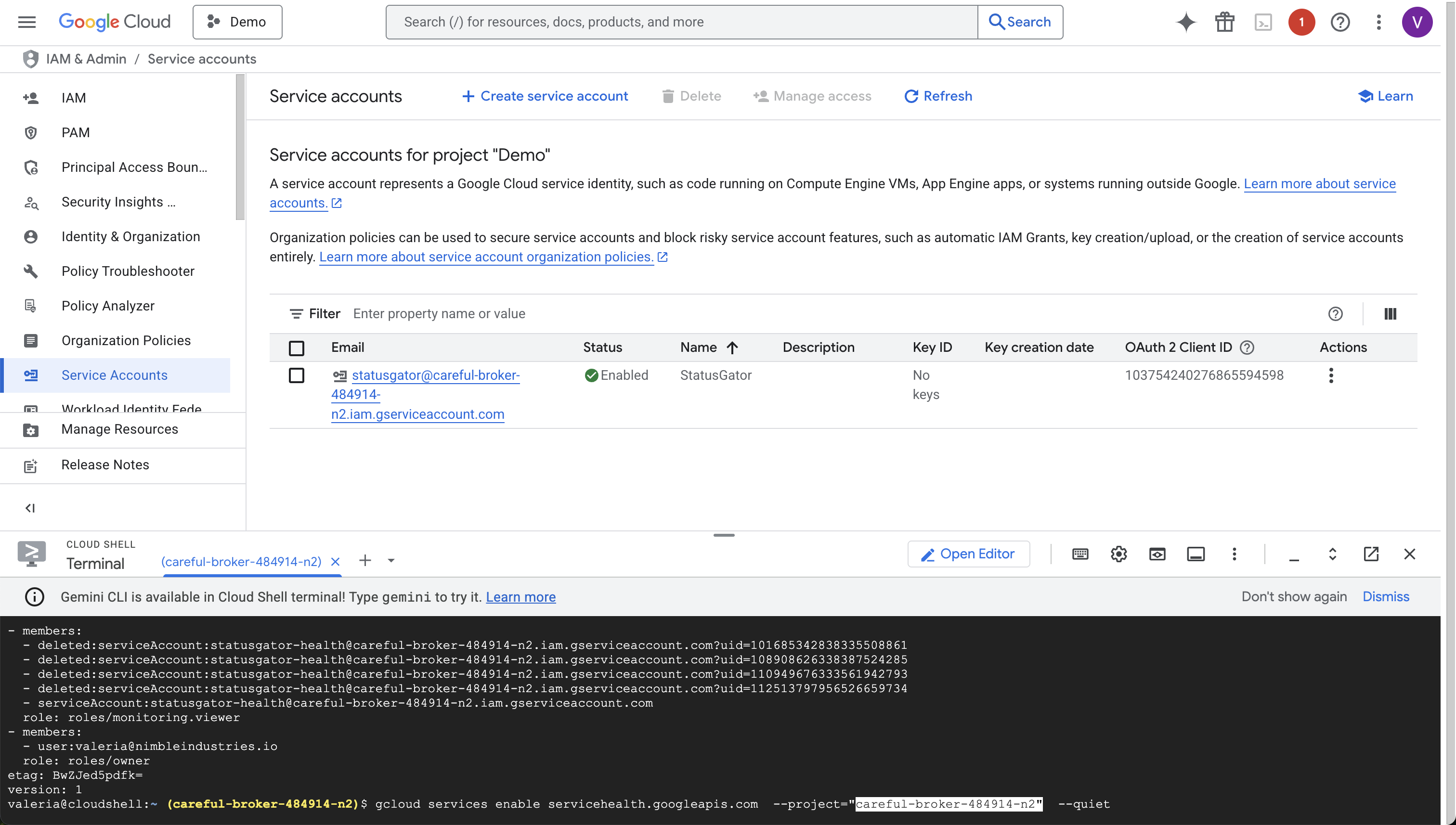Open the Gemini AI sparkle icon

(1186, 22)
